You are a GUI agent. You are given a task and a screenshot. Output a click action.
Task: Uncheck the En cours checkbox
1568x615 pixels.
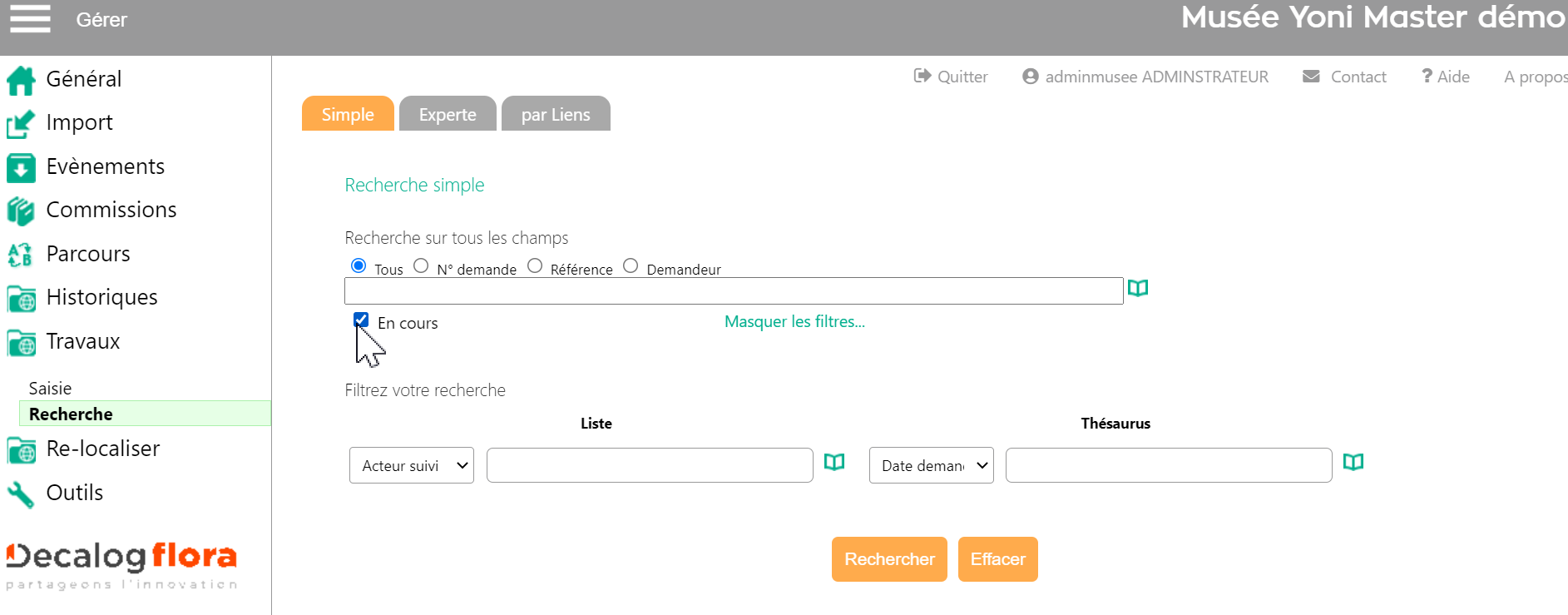pyautogui.click(x=361, y=320)
